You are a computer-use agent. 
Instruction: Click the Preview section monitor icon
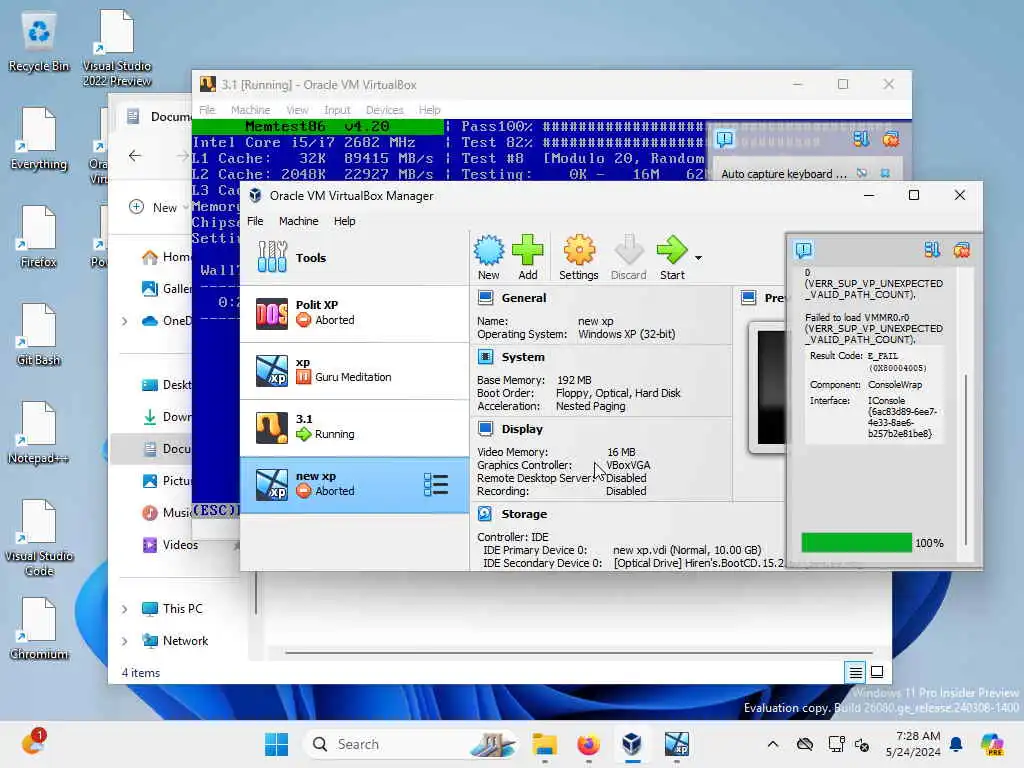[x=748, y=298]
